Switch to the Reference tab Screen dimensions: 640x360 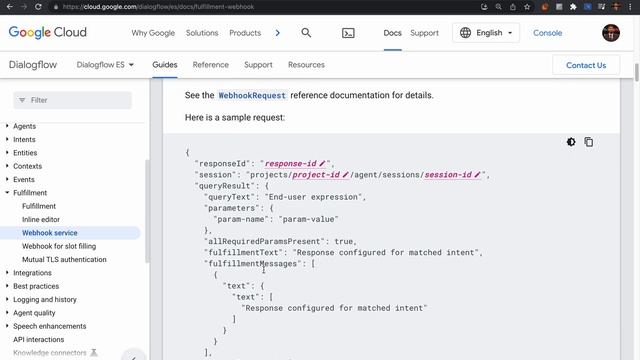click(211, 64)
